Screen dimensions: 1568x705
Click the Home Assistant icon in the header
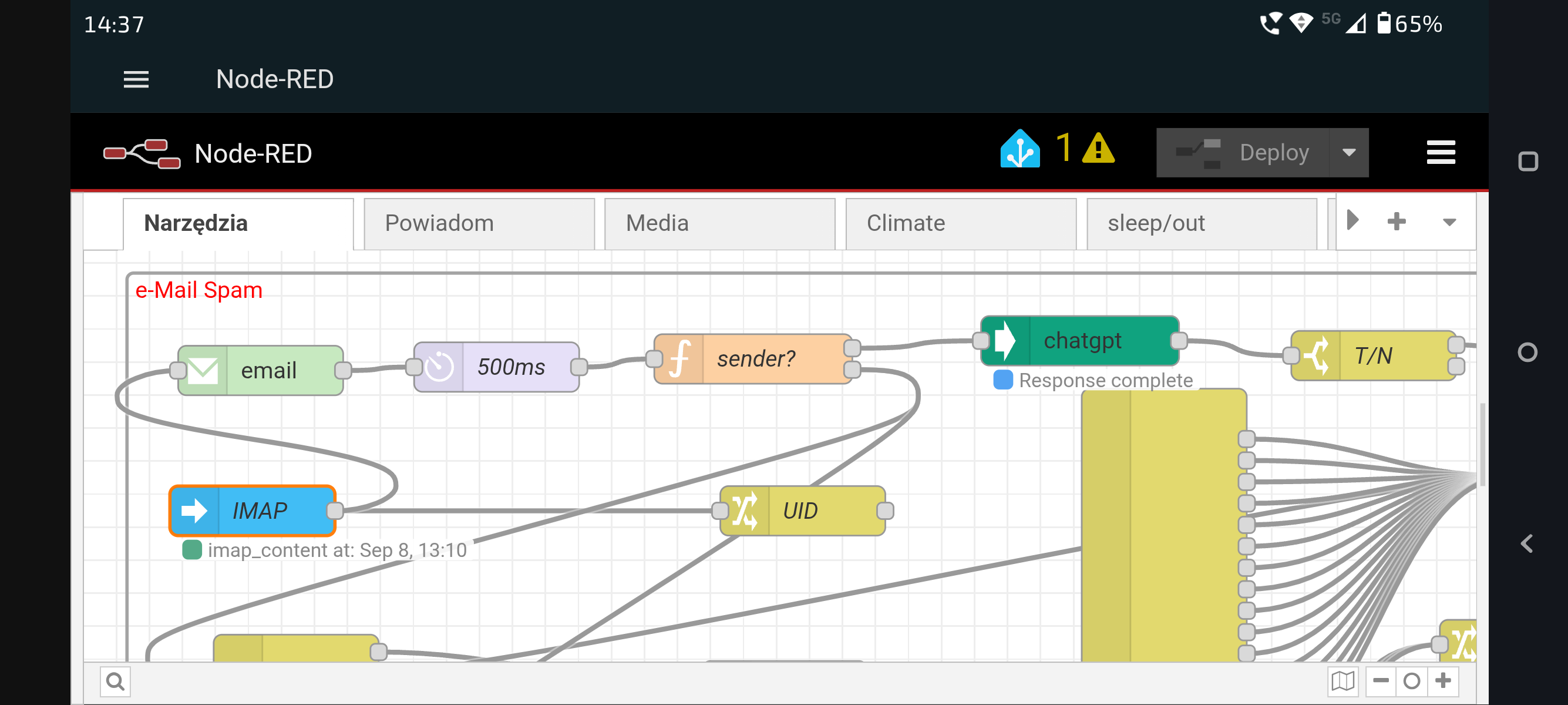click(x=1019, y=149)
